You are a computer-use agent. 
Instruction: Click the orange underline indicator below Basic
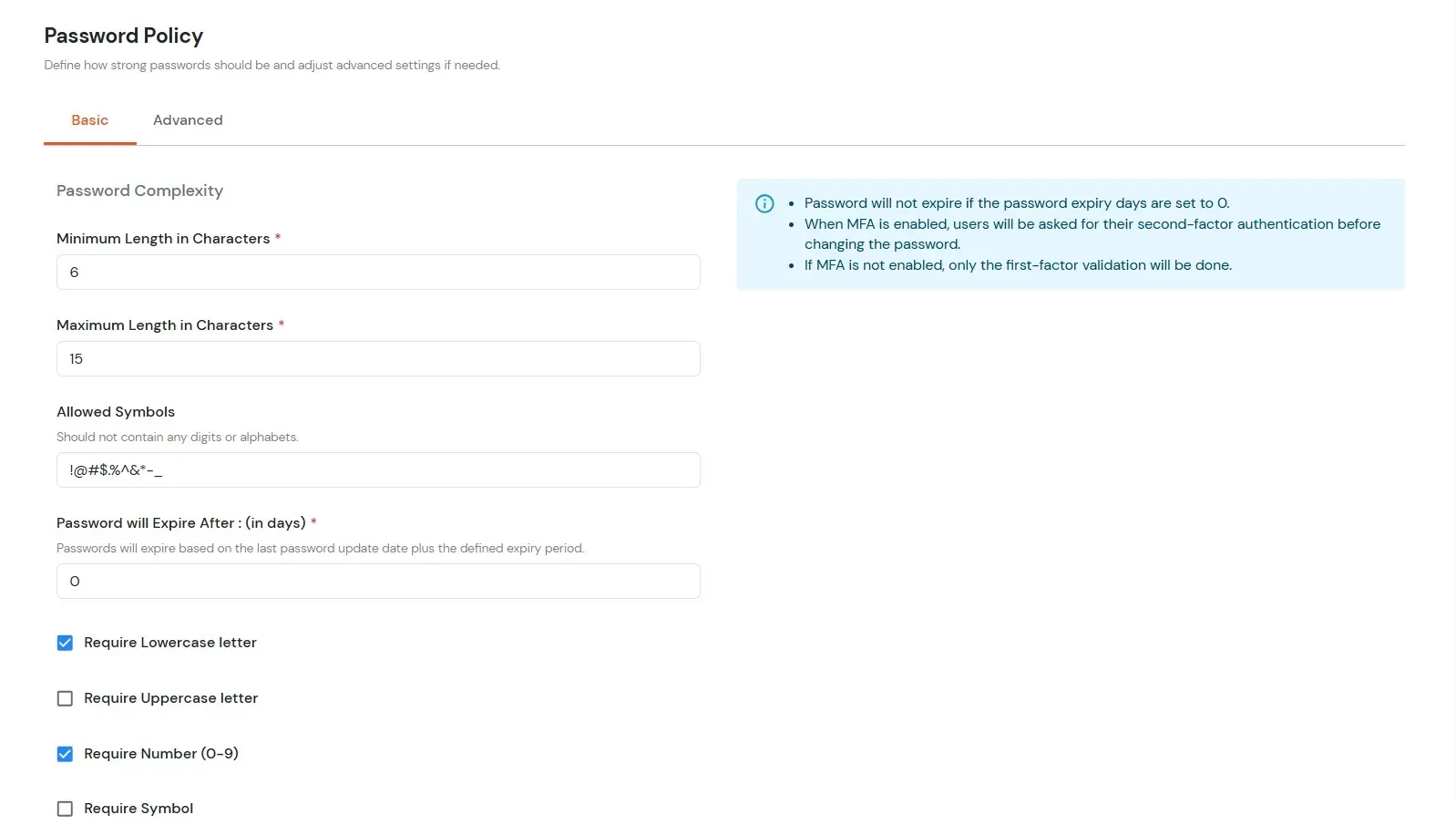(89, 142)
